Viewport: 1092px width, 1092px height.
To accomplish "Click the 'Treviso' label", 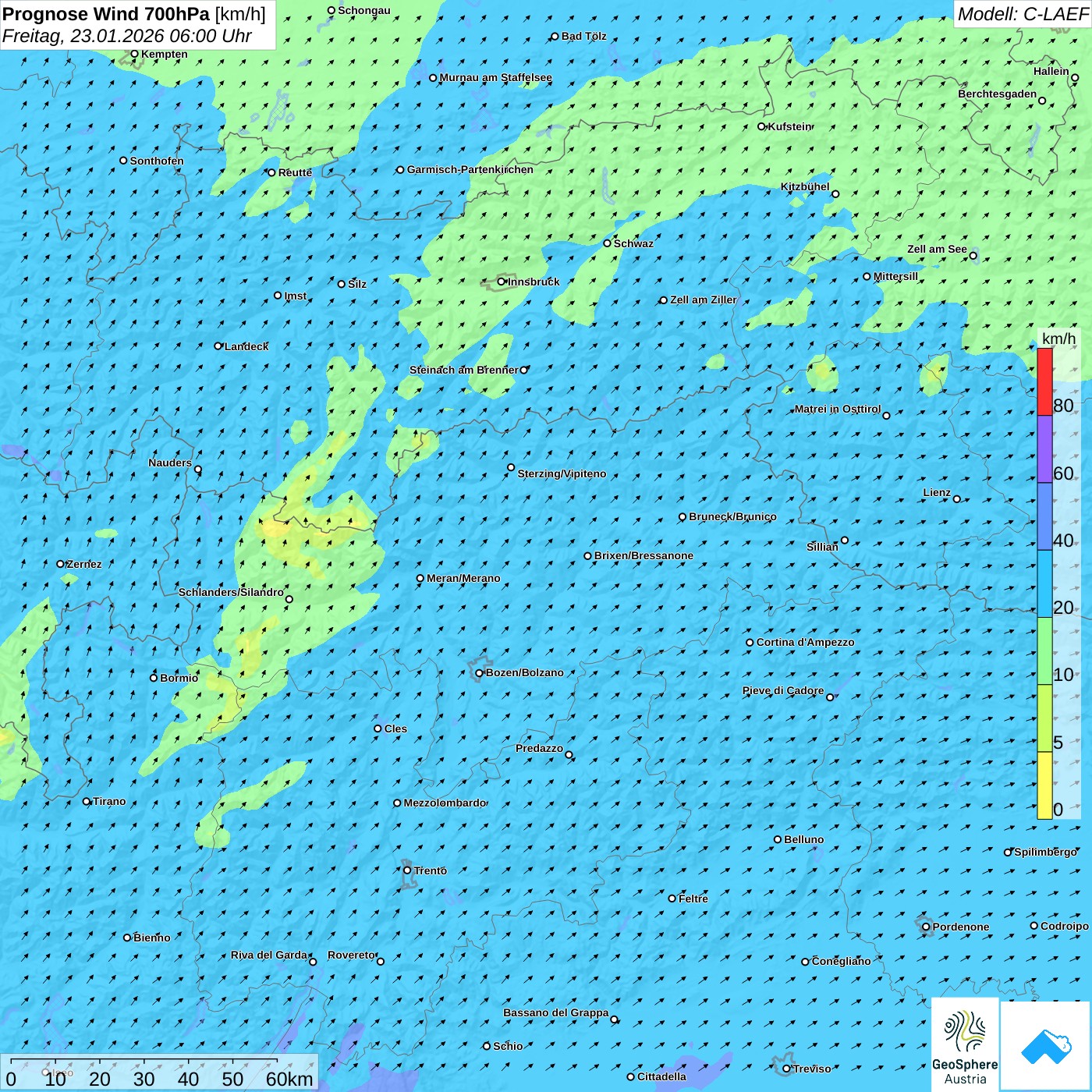I will (811, 1069).
